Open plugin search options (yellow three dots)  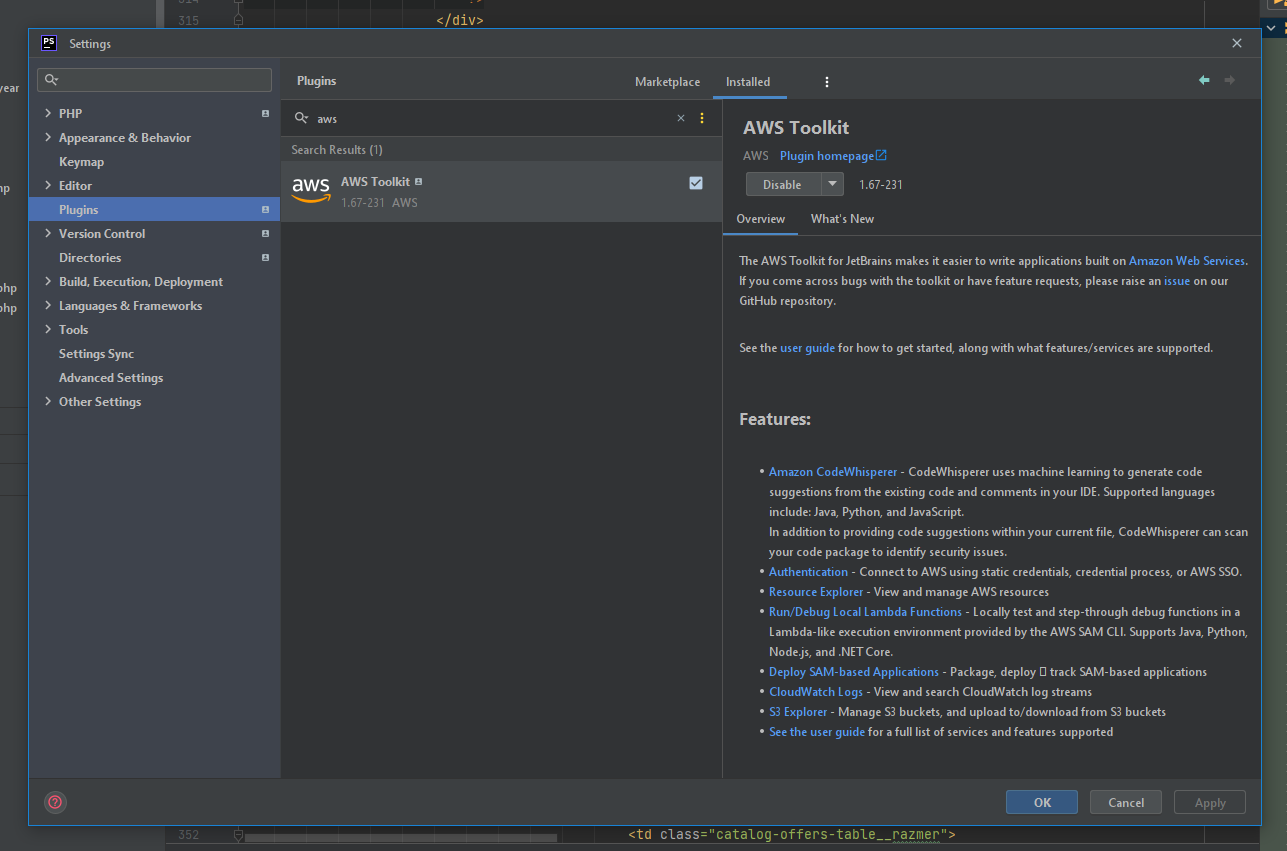702,118
